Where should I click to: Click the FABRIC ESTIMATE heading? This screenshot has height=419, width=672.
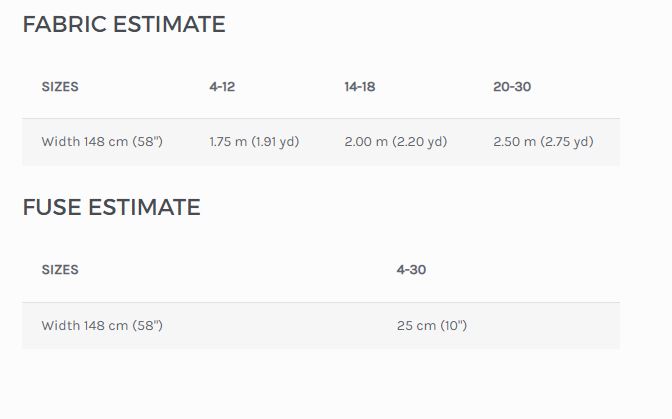click(124, 24)
